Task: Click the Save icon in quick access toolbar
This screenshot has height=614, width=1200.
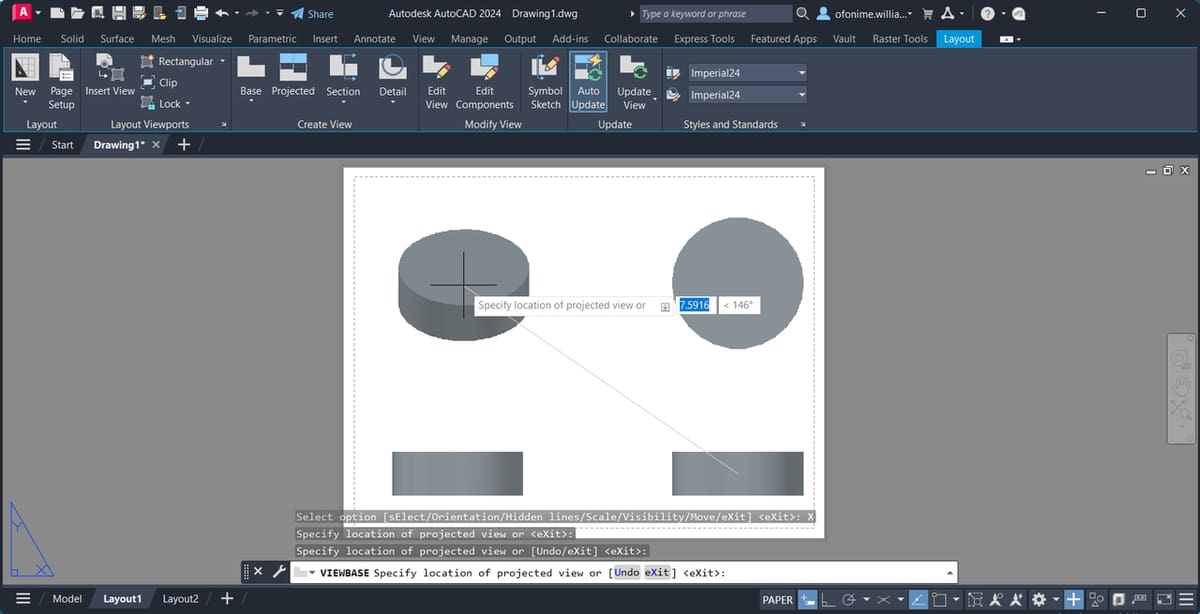Action: coord(119,14)
